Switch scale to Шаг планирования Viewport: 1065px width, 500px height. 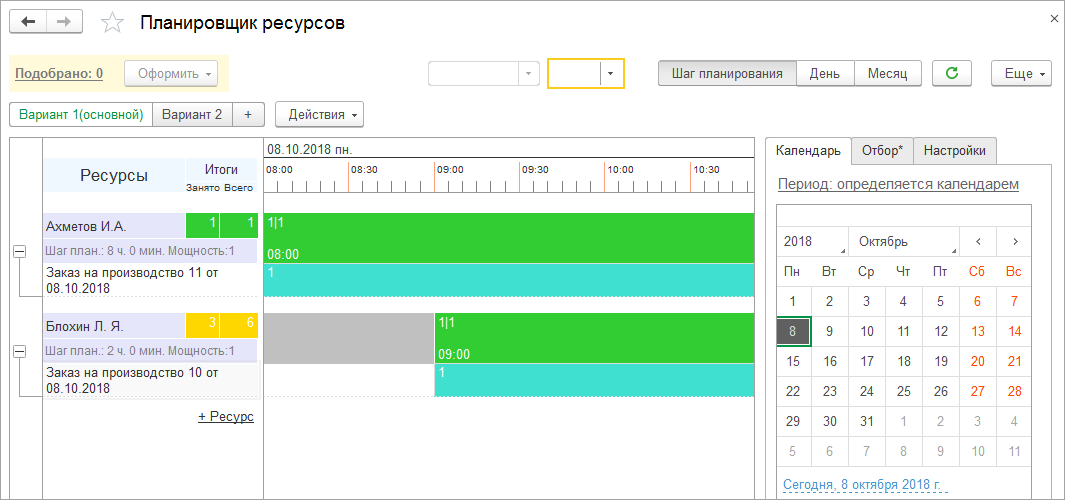click(x=727, y=73)
